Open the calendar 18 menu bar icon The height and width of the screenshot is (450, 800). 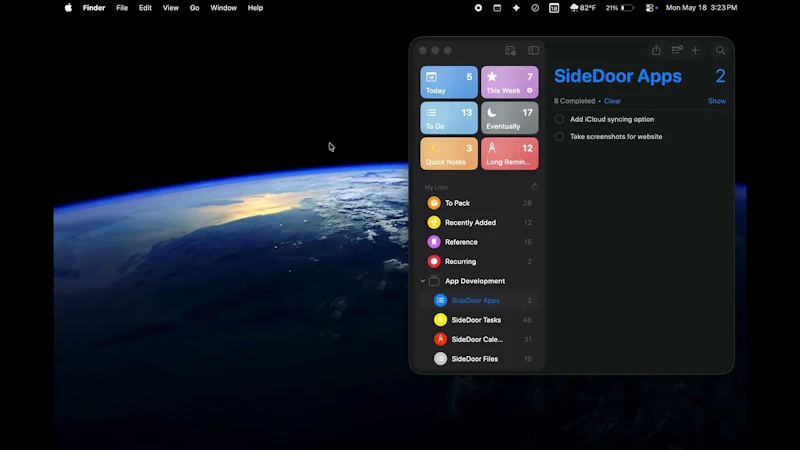[x=554, y=8]
